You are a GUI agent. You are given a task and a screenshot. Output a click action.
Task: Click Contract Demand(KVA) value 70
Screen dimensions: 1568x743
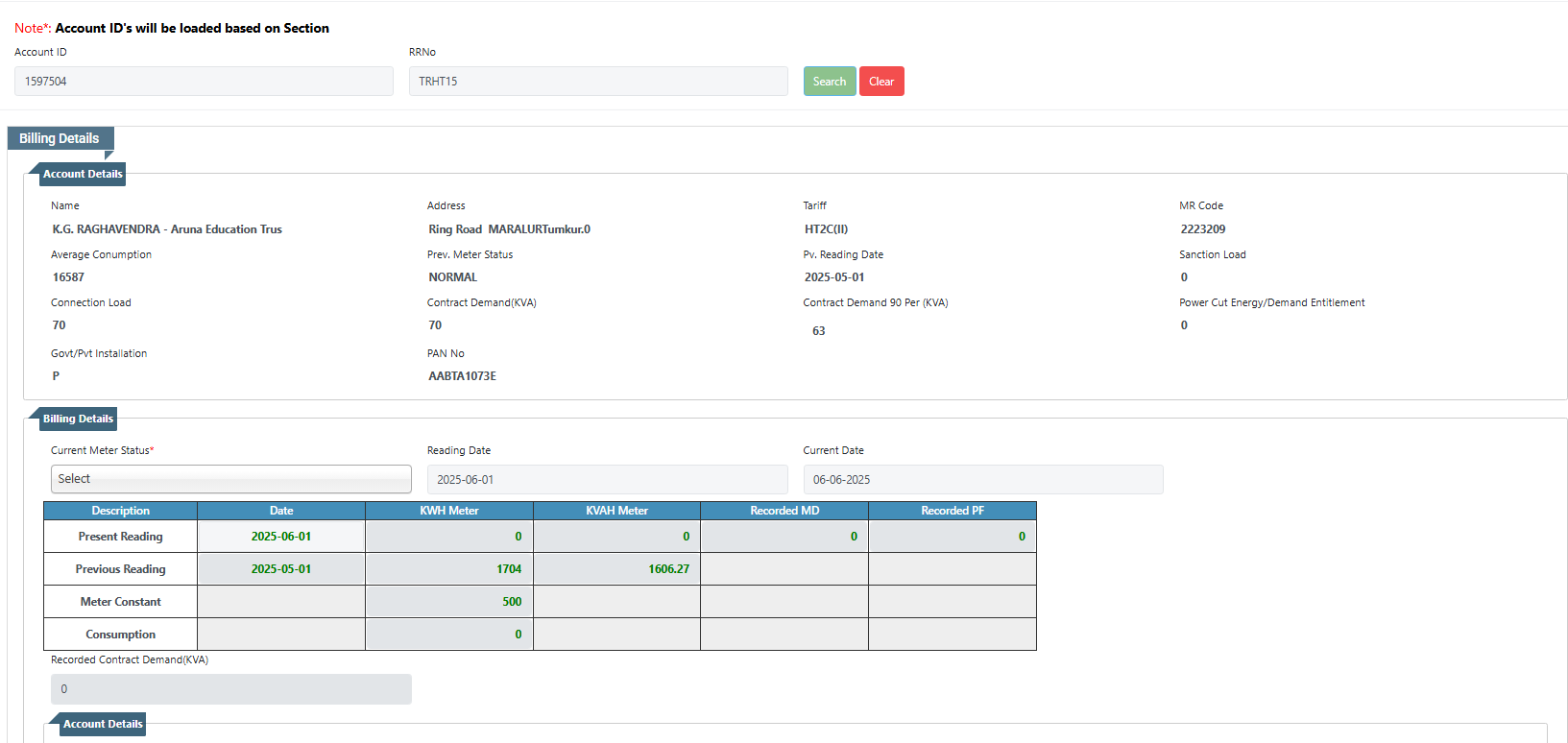click(435, 325)
